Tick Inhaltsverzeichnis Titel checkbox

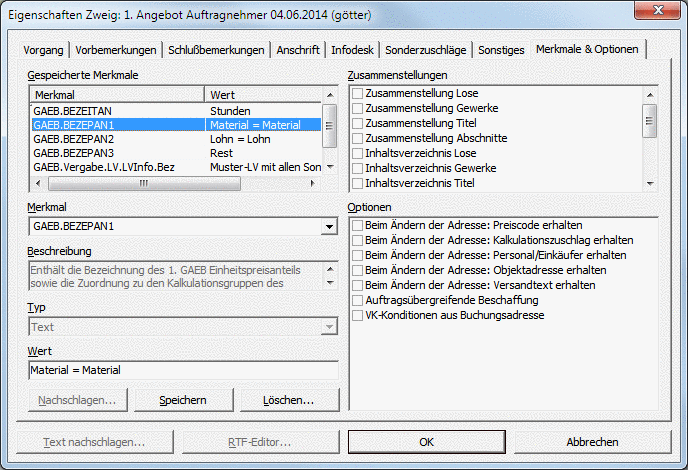358,183
